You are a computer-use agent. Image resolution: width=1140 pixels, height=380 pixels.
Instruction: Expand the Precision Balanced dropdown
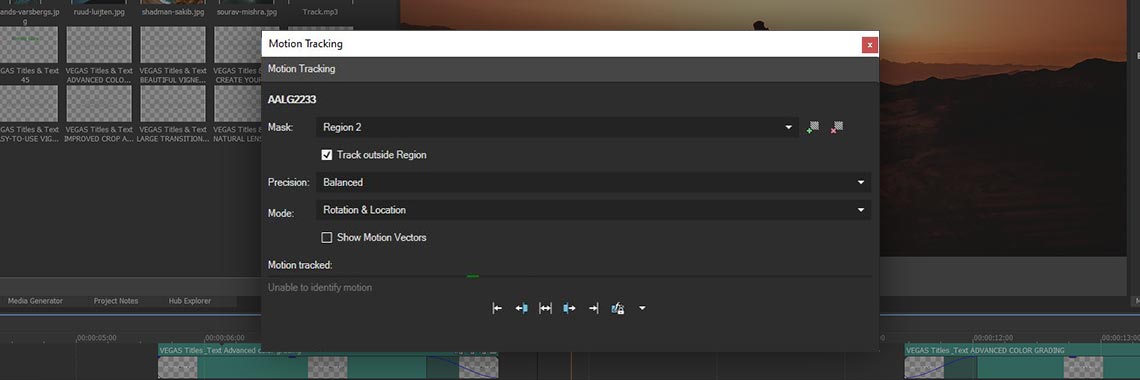(593, 182)
